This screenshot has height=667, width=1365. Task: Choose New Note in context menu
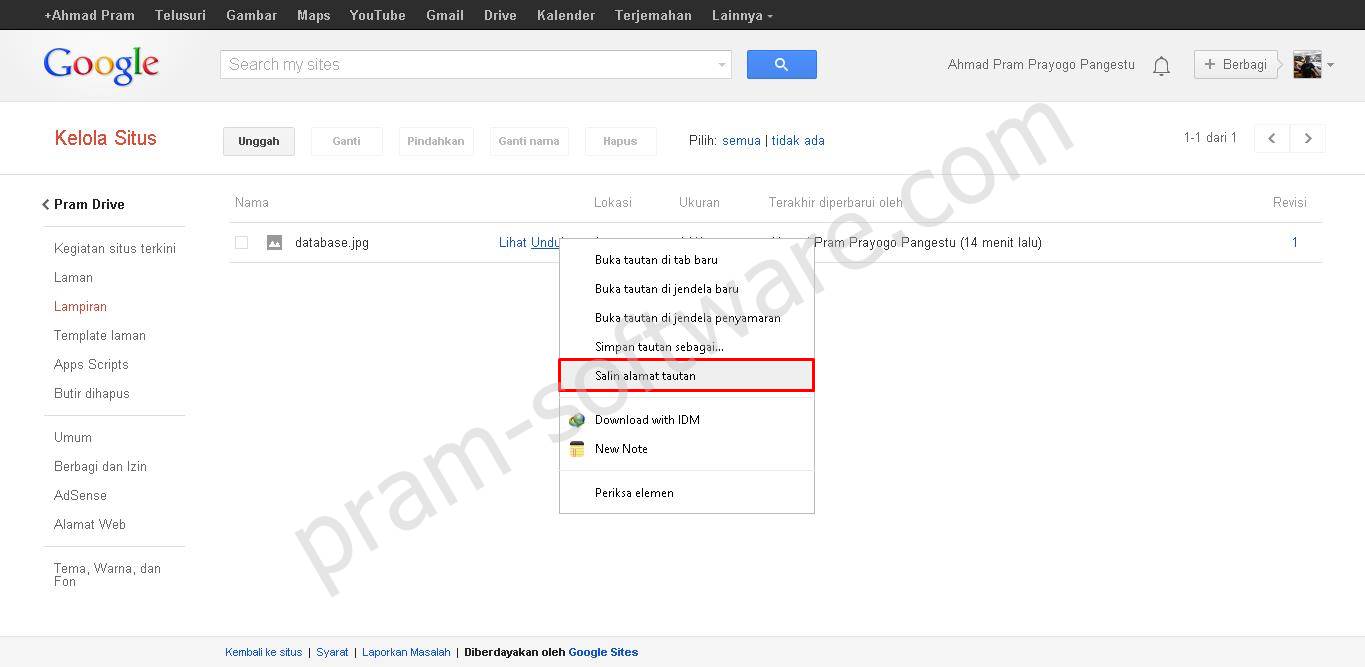(686, 449)
